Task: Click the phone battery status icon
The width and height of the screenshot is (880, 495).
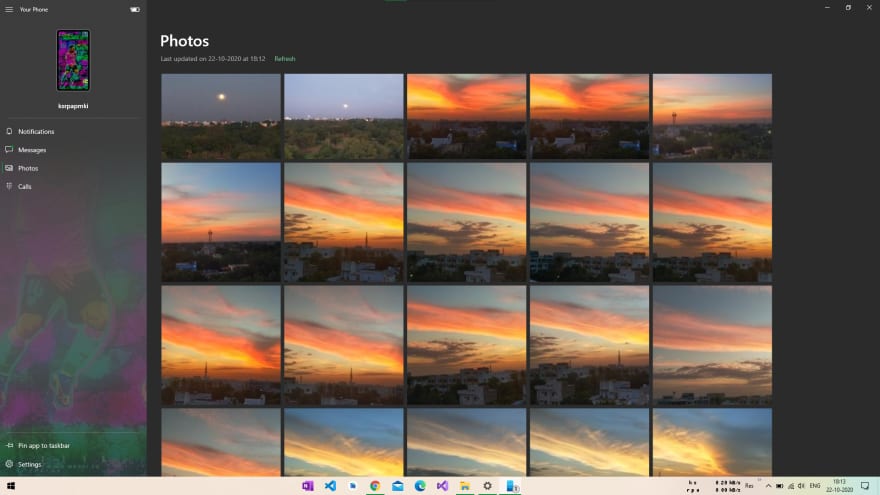Action: tap(135, 10)
